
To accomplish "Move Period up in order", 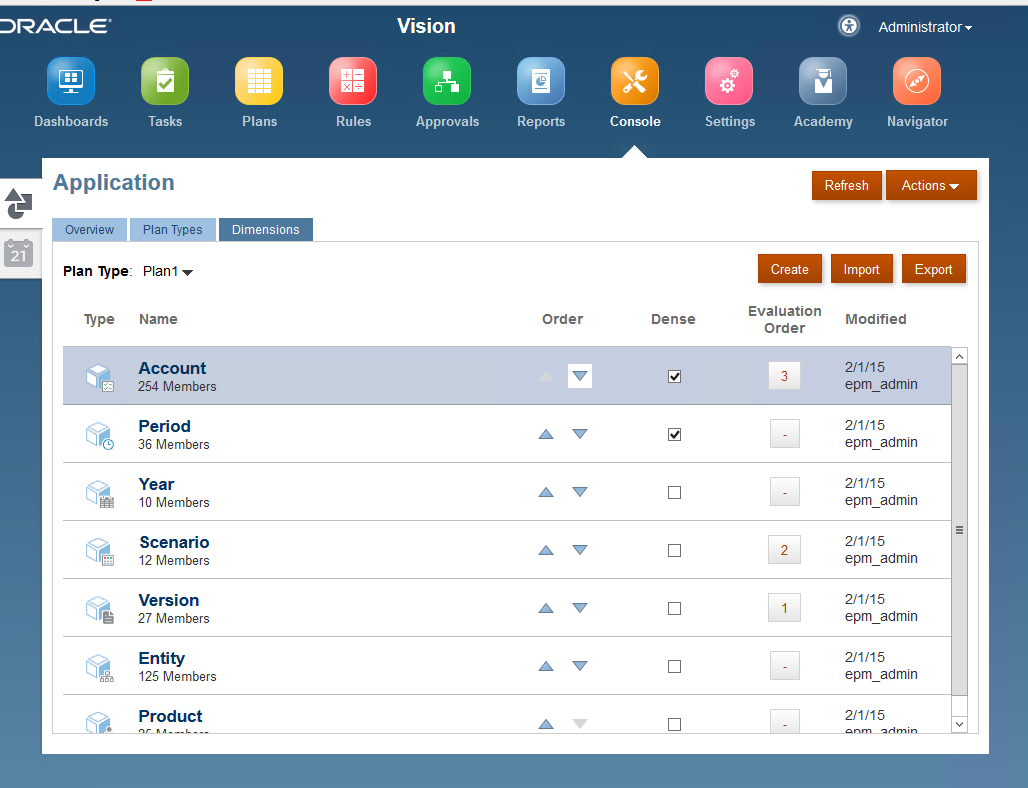I will [546, 434].
